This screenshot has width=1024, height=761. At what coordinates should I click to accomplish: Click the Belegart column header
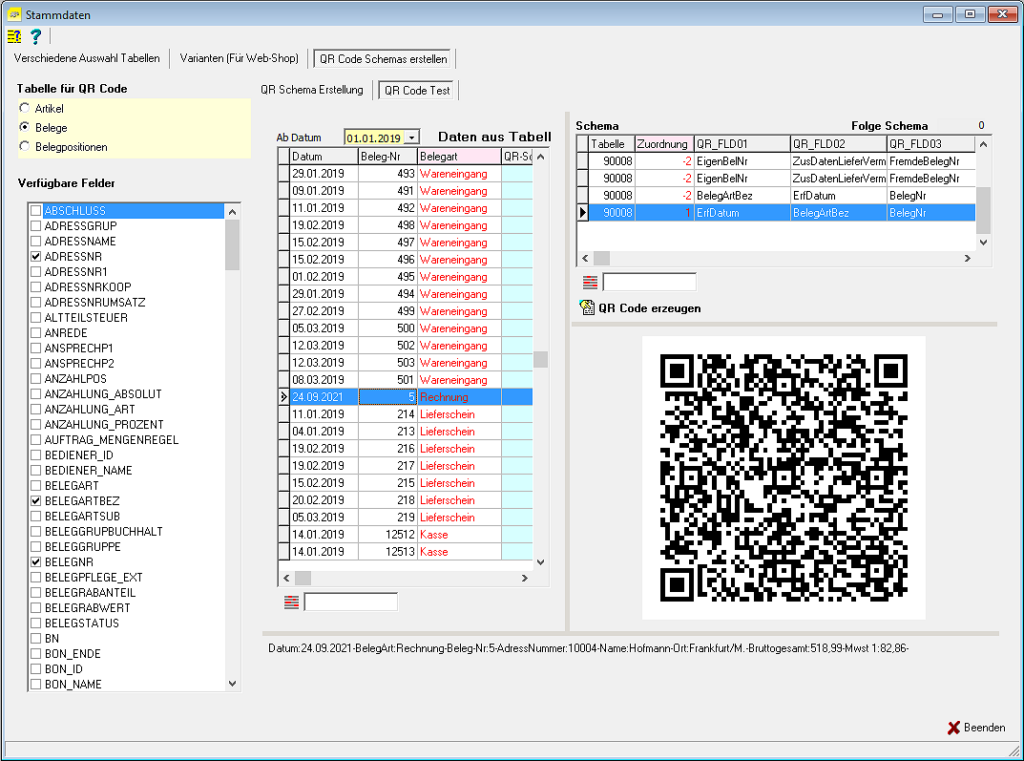[x=459, y=157]
